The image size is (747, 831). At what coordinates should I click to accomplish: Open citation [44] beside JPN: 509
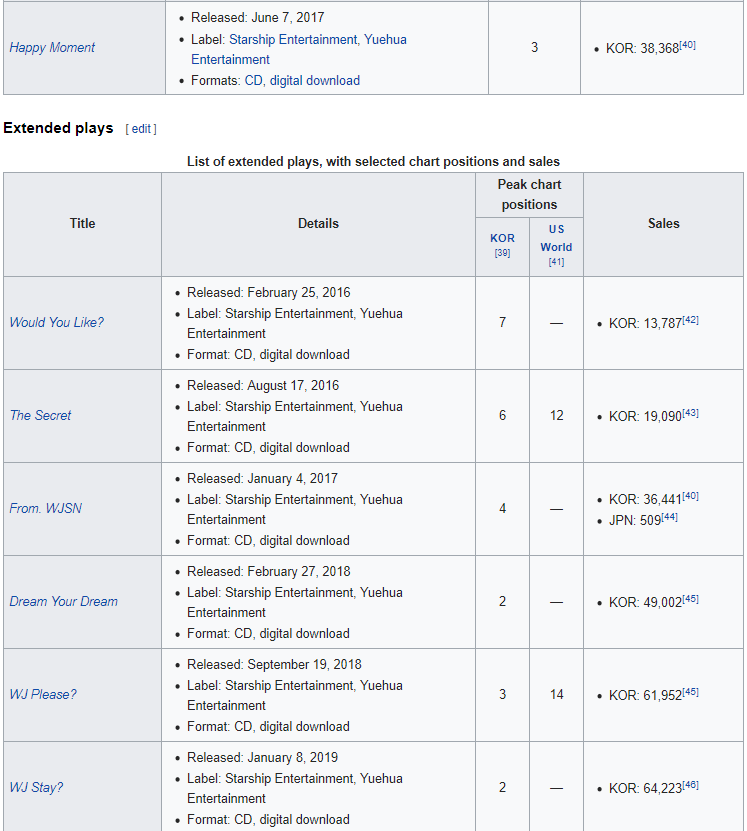(670, 517)
